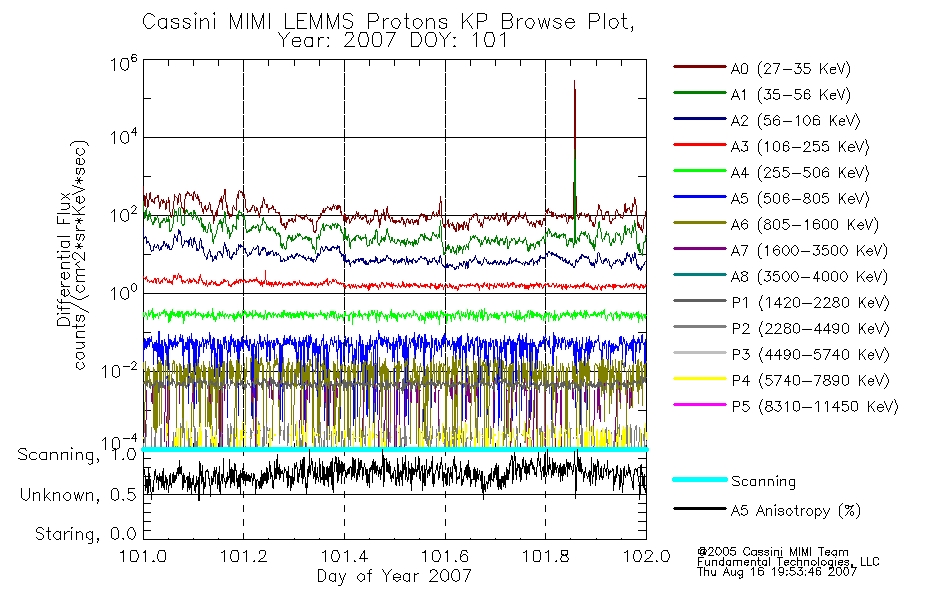The width and height of the screenshot is (950, 600).
Task: Click the Scanning legend label
Action: click(x=763, y=482)
